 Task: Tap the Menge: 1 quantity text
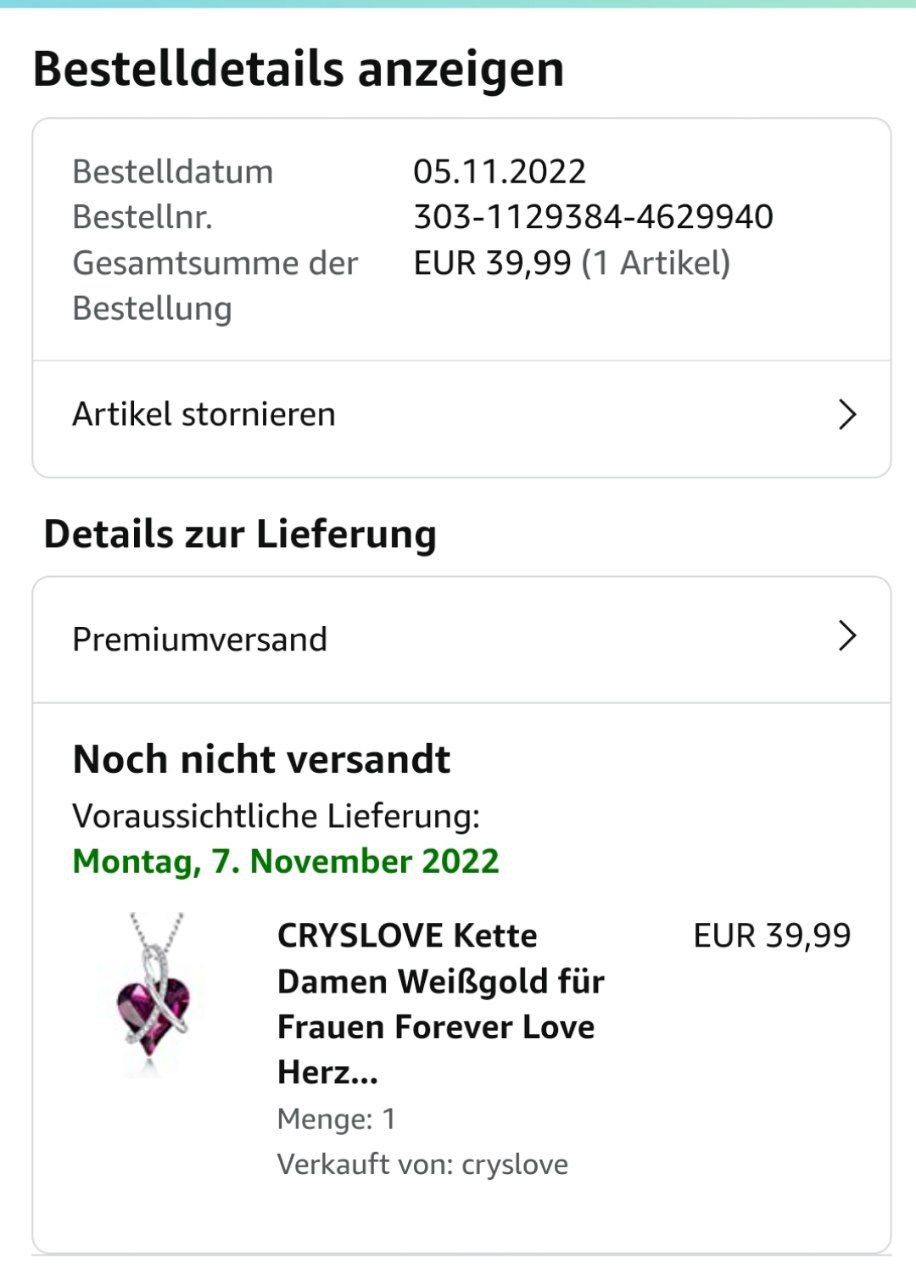click(336, 1118)
